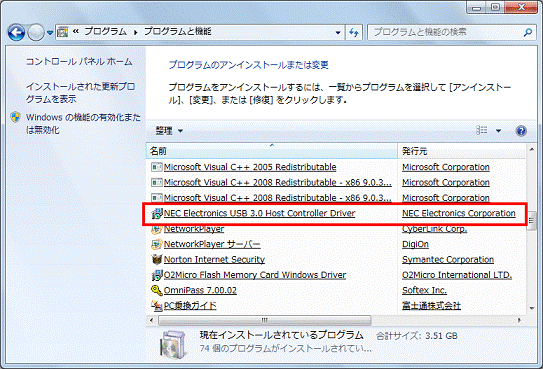Open recent pages dropdown beside forward arrow

click(50, 33)
